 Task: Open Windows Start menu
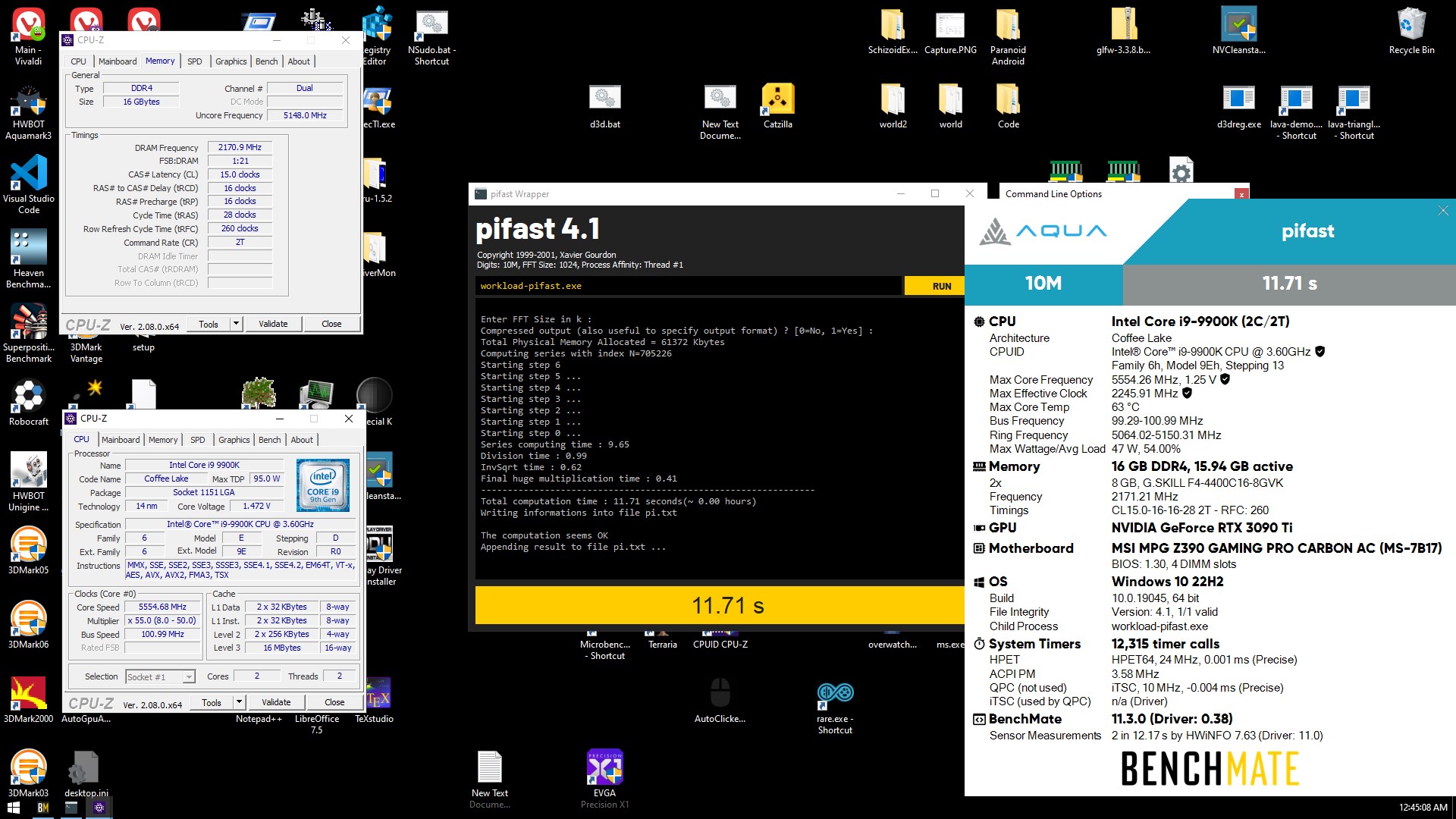pos(13,808)
